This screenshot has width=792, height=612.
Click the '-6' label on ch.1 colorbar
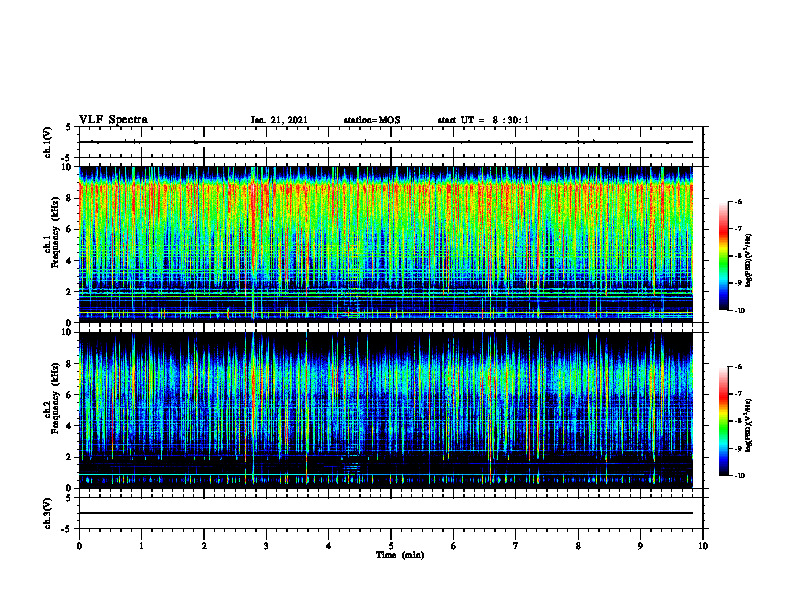(x=738, y=201)
